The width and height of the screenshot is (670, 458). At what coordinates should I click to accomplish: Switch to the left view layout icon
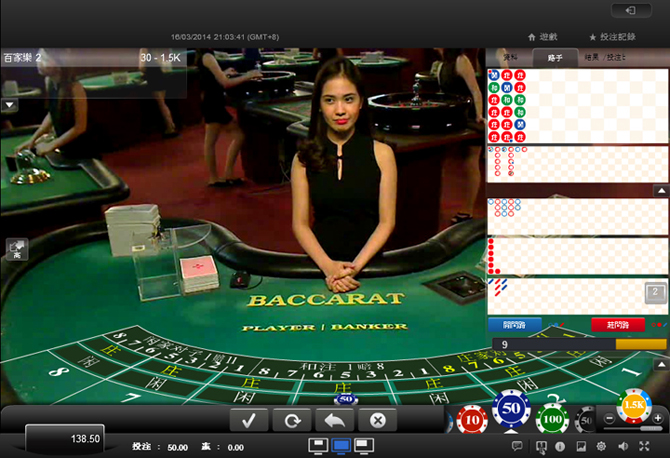(318, 445)
